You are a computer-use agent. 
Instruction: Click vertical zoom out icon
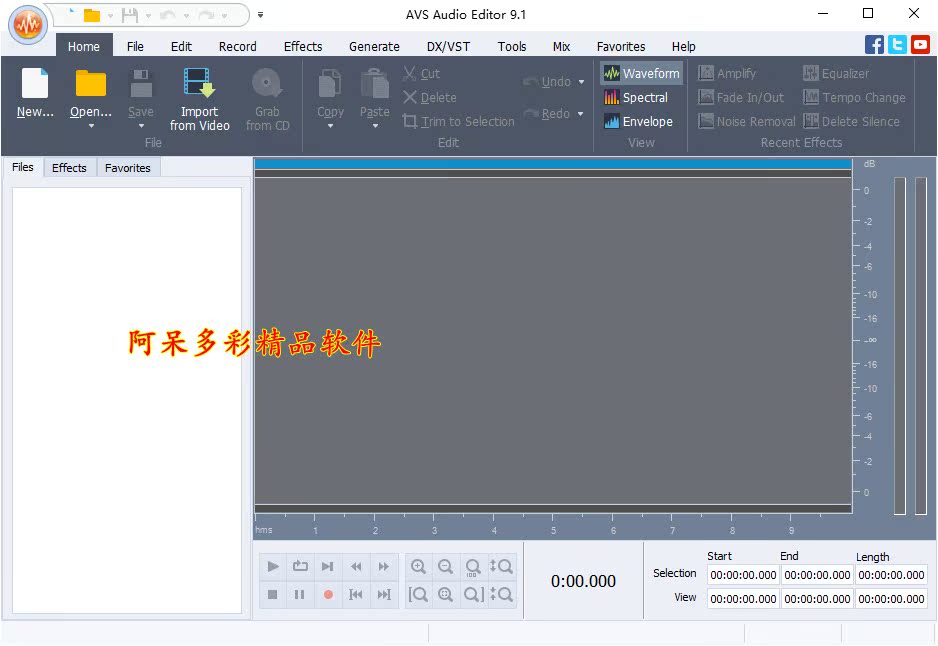pos(501,595)
